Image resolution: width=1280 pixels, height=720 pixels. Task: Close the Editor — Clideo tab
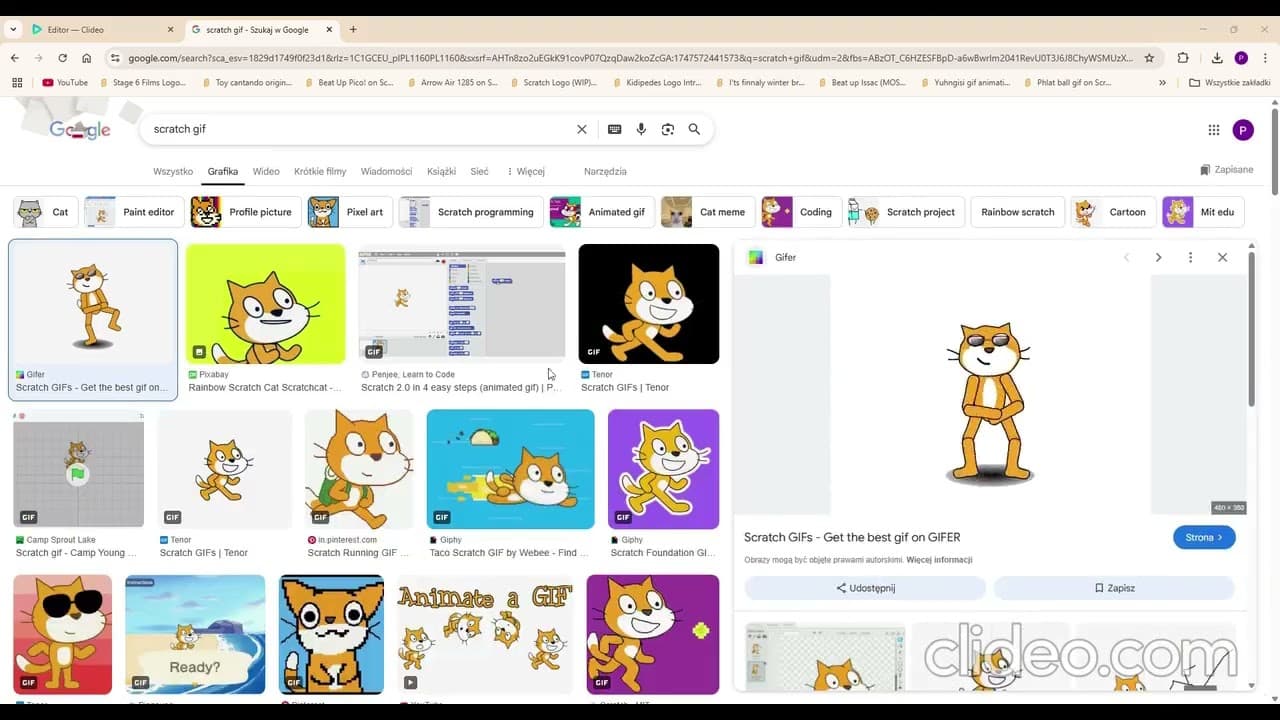170,30
